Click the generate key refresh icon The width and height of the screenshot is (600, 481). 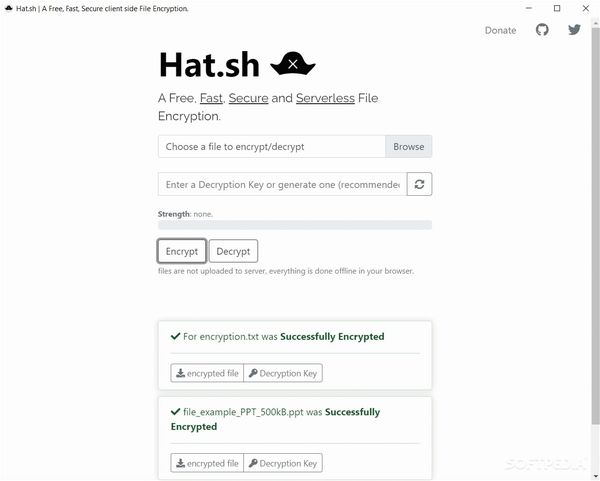click(419, 184)
